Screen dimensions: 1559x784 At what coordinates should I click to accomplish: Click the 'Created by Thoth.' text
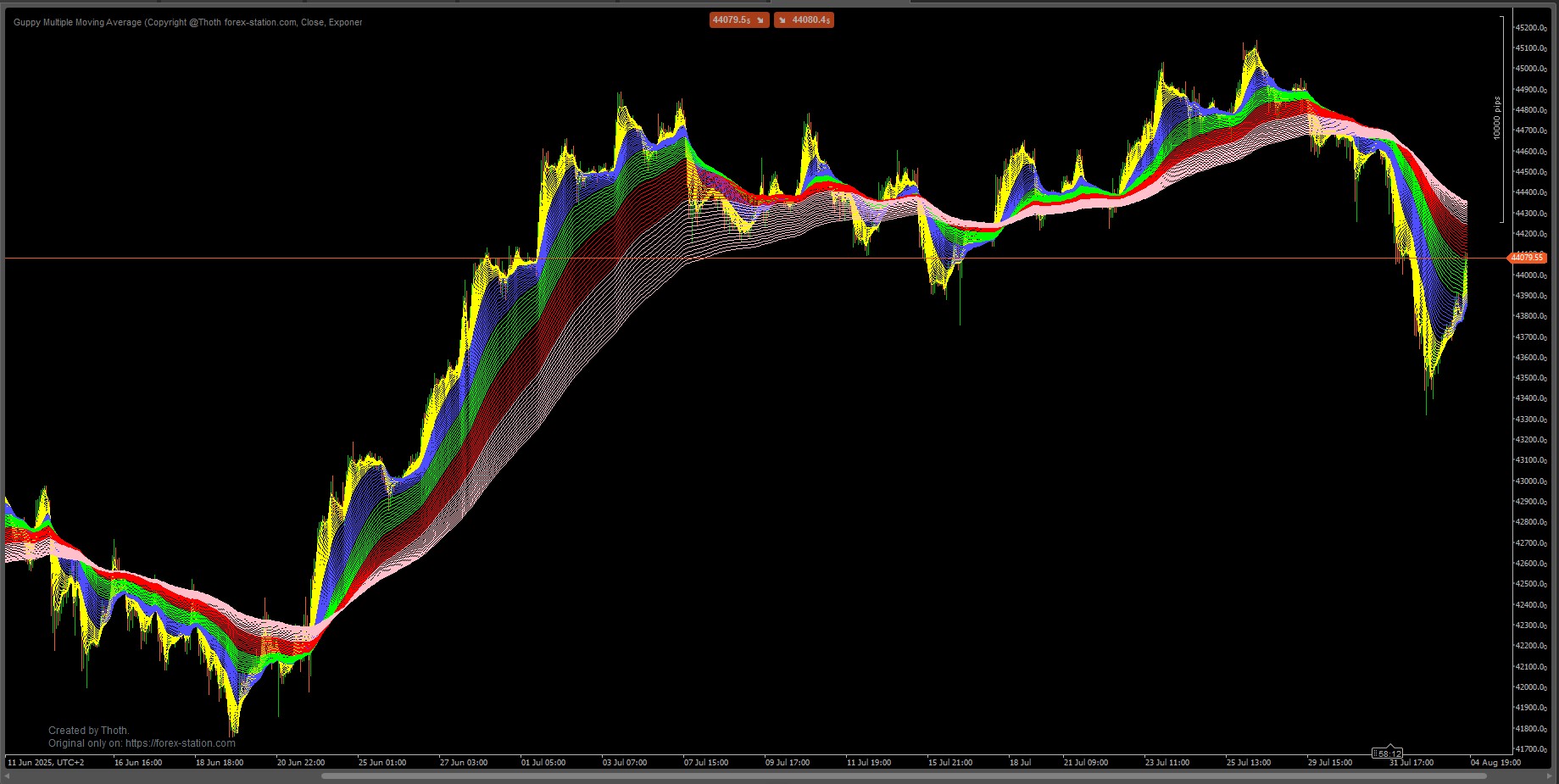pyautogui.click(x=89, y=731)
